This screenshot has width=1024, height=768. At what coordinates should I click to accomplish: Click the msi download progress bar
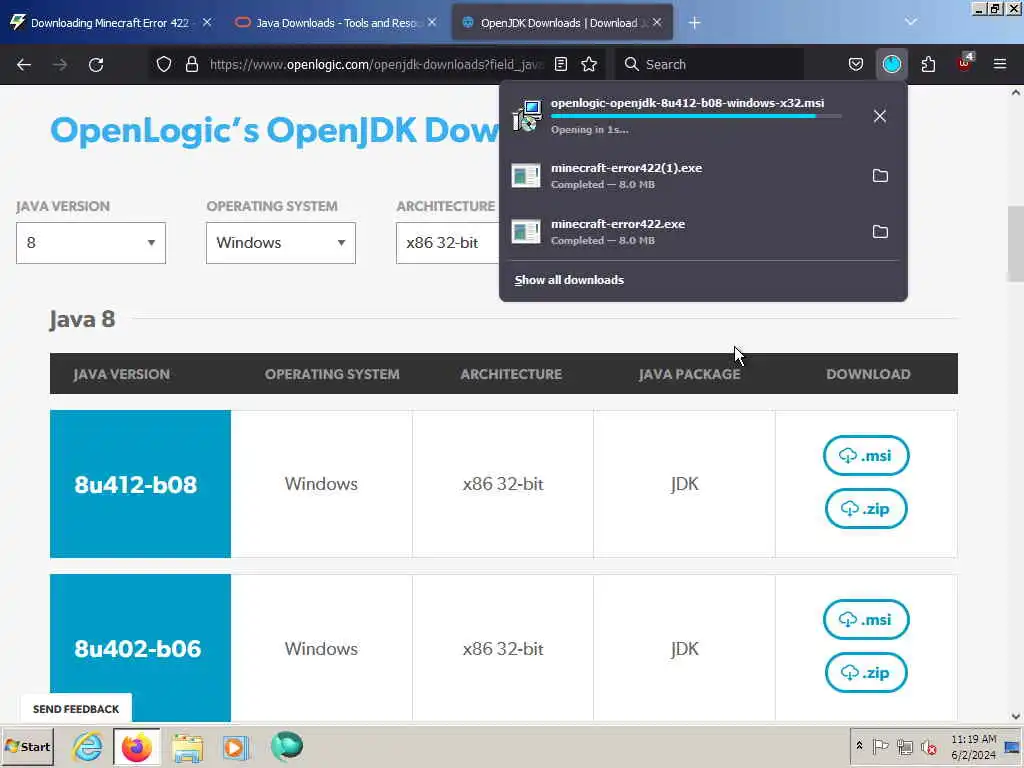(696, 116)
